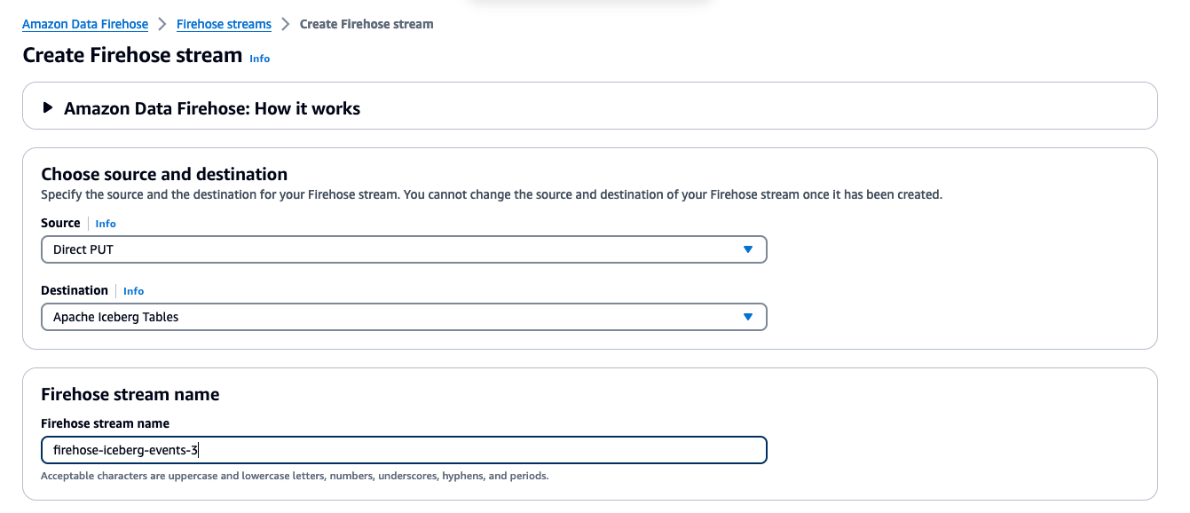Click the Firehose stream name field label
Image resolution: width=1190 pixels, height=513 pixels.
(x=105, y=424)
